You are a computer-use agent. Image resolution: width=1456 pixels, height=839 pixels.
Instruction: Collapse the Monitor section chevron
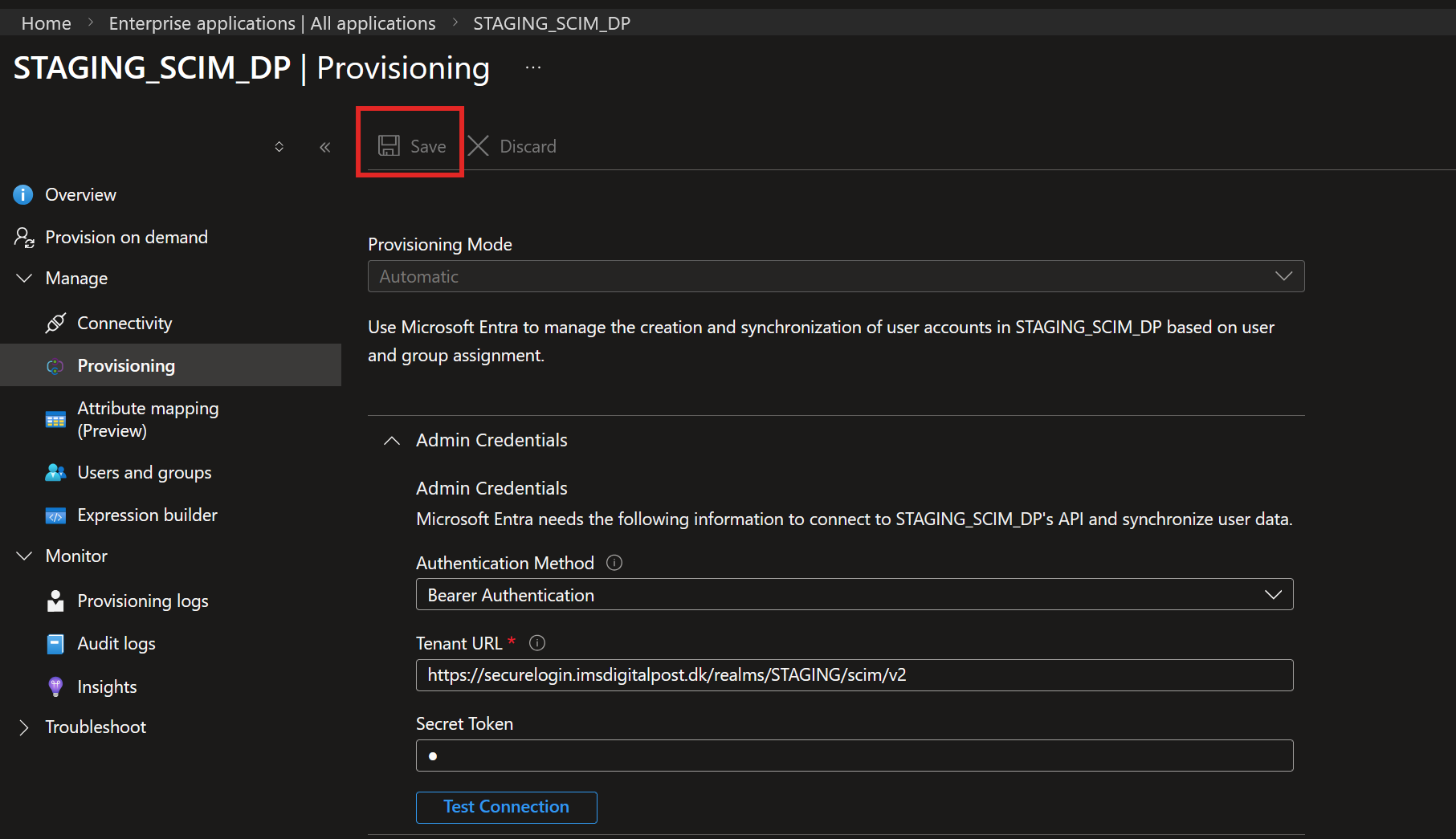pos(24,556)
